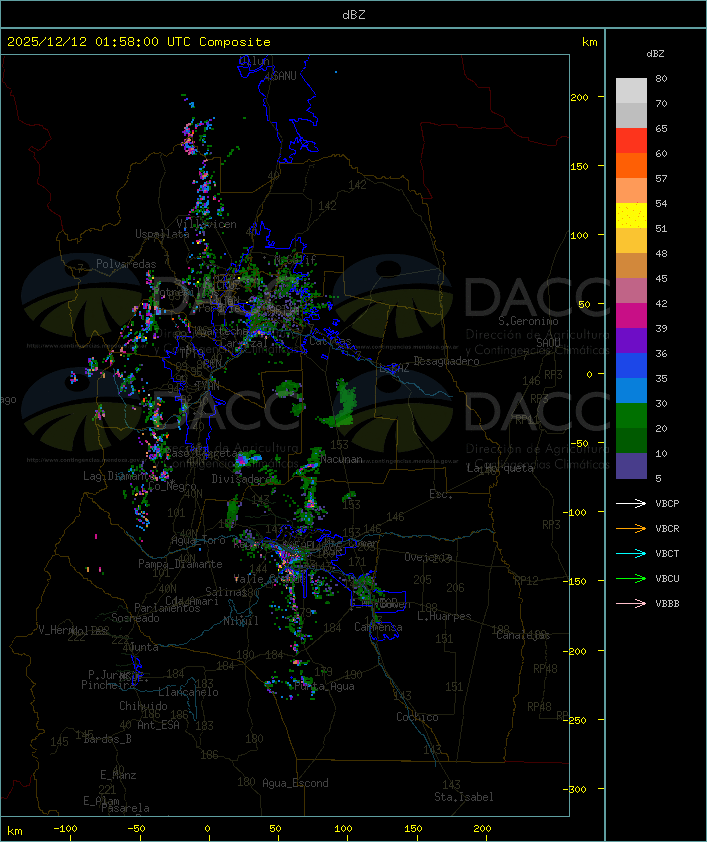Click the Desaguadero place label

pyautogui.click(x=446, y=361)
